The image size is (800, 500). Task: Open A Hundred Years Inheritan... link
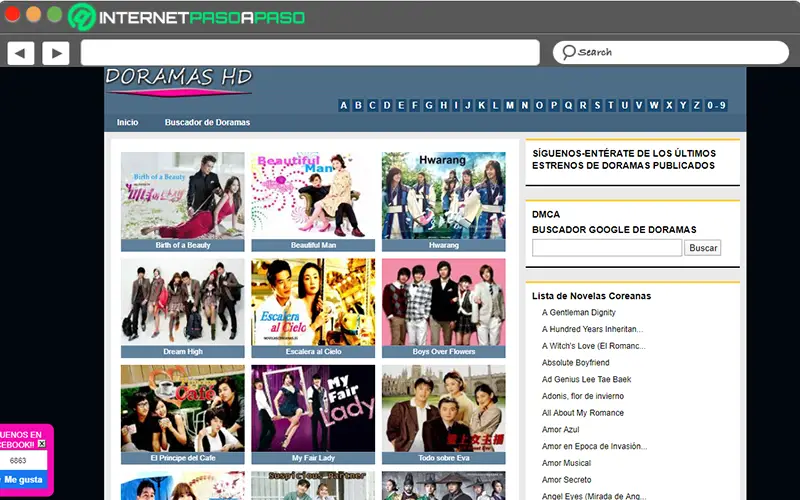tap(592, 329)
